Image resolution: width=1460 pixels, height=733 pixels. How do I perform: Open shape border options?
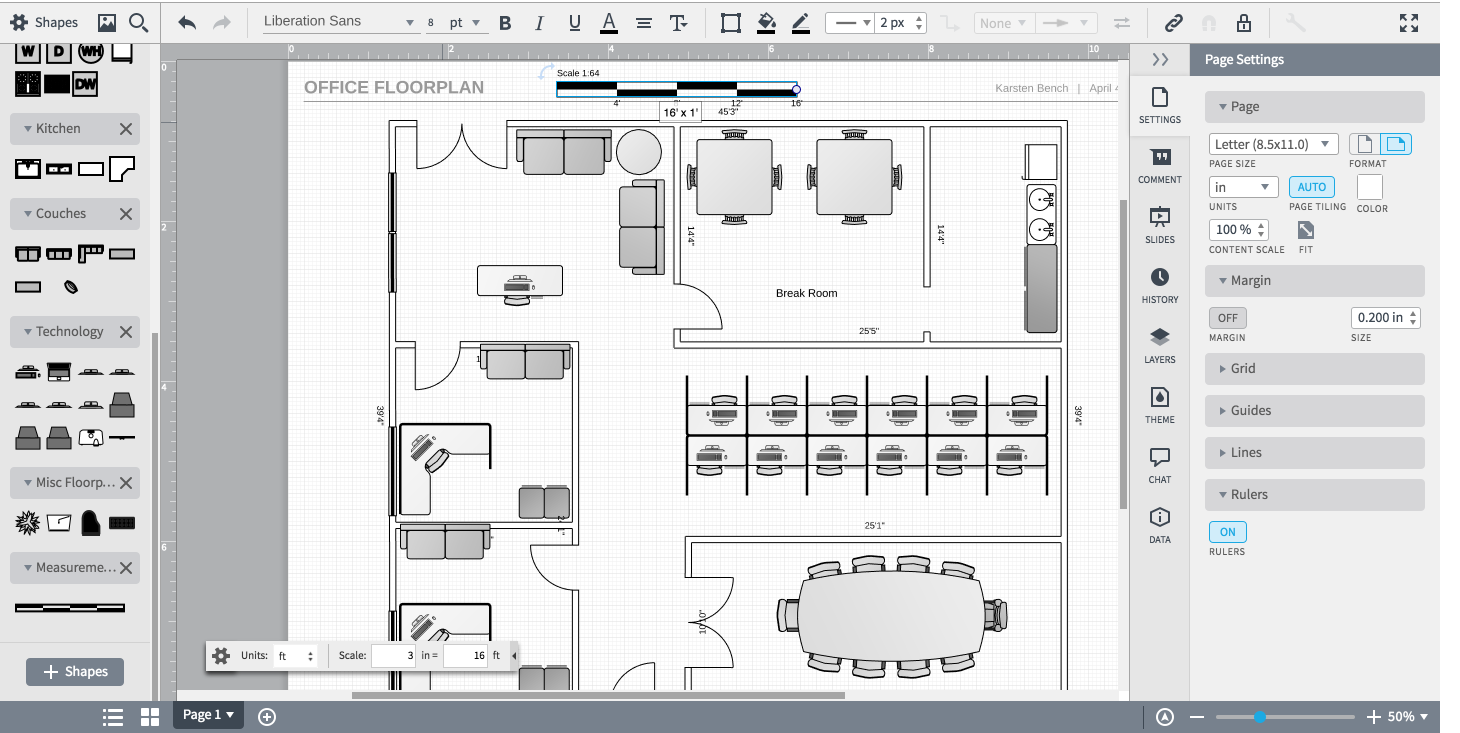731,23
